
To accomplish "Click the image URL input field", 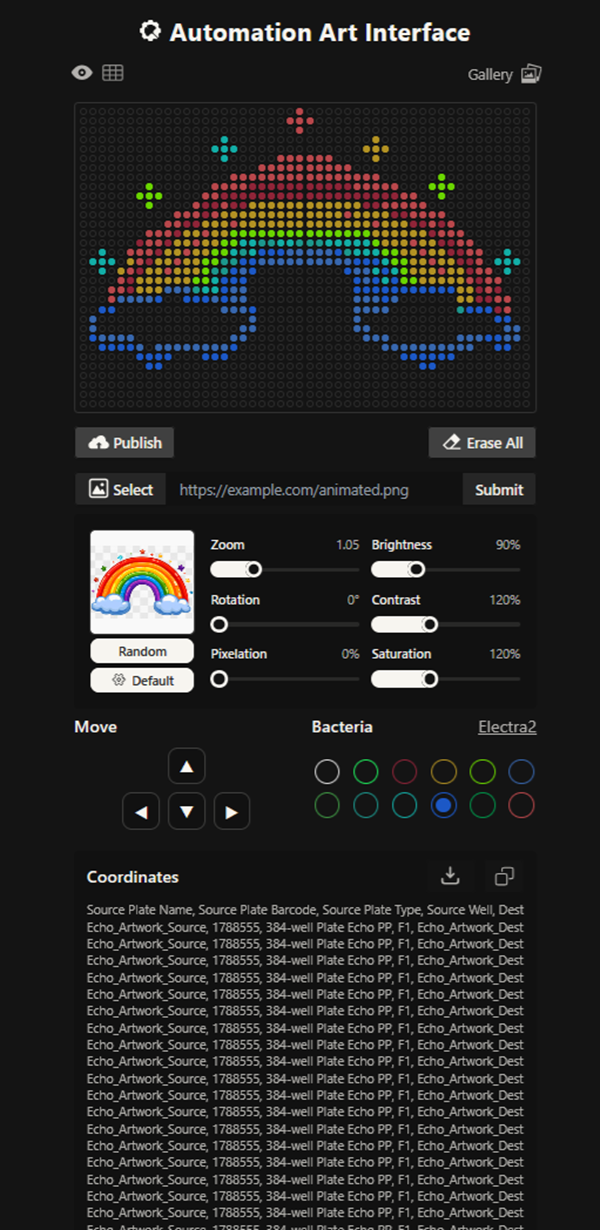I will coord(310,489).
